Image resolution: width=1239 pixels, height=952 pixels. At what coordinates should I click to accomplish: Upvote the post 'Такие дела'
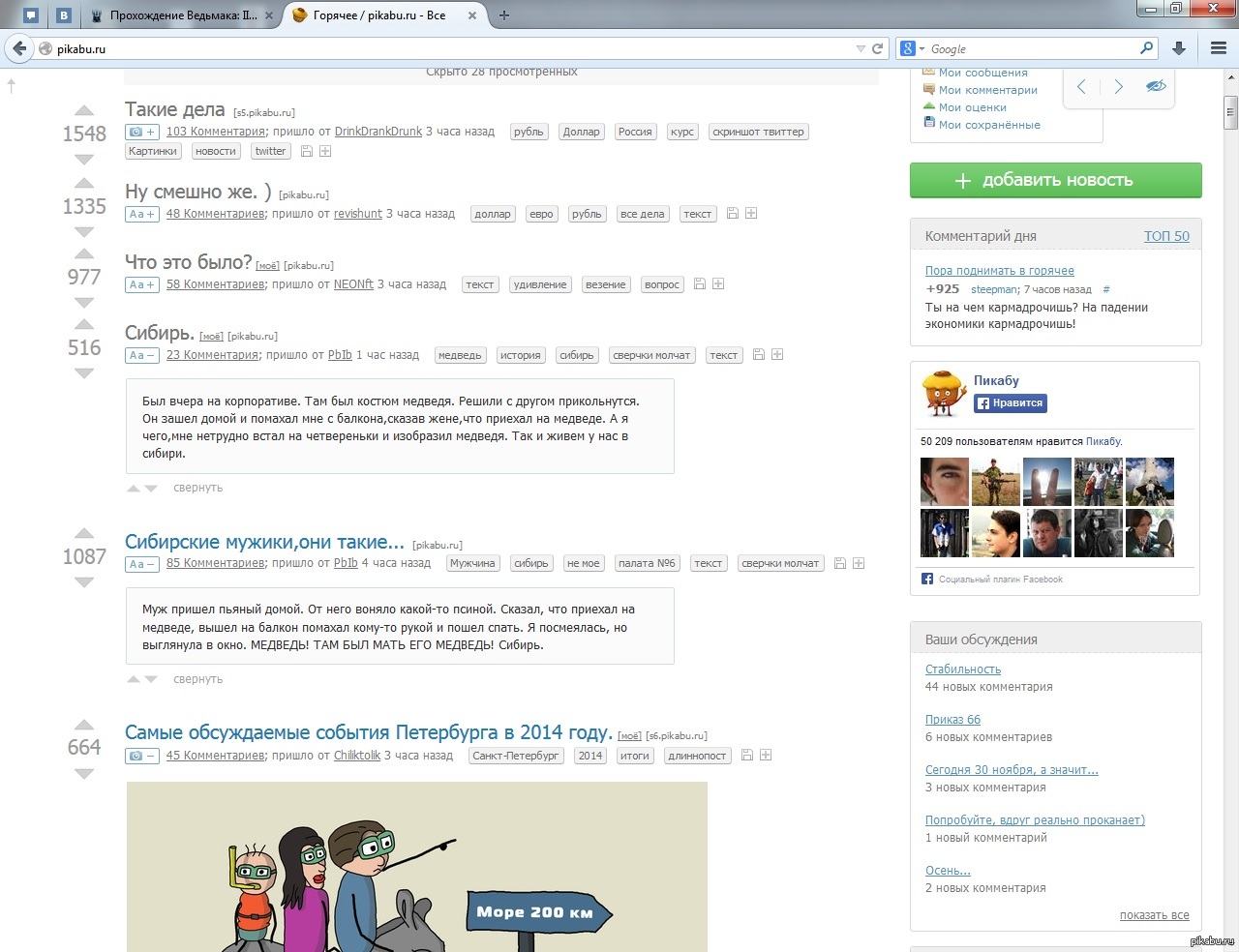pos(84,110)
